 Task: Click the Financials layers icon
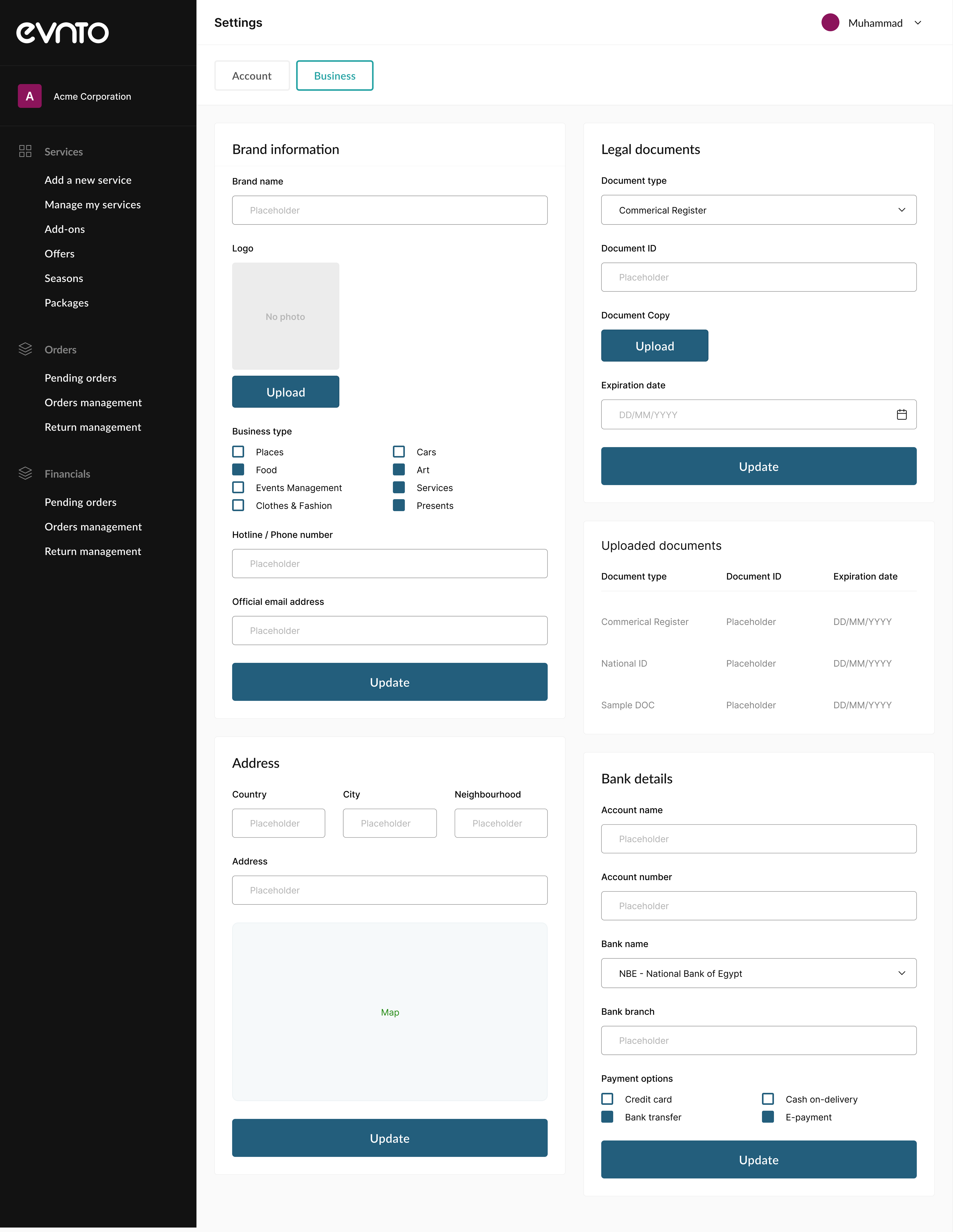point(25,473)
